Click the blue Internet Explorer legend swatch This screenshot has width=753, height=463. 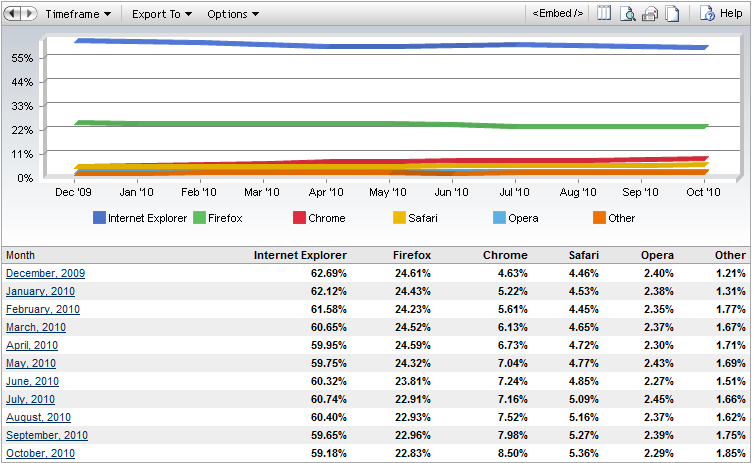99,217
